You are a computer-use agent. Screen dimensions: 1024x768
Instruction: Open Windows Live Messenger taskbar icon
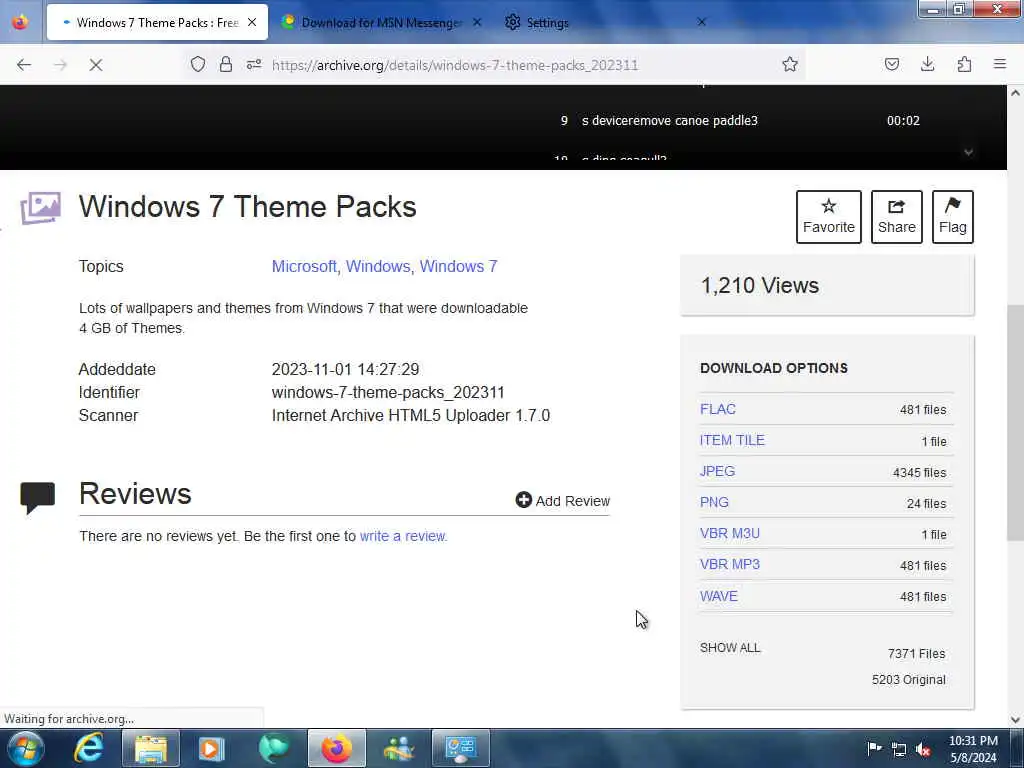[x=398, y=748]
